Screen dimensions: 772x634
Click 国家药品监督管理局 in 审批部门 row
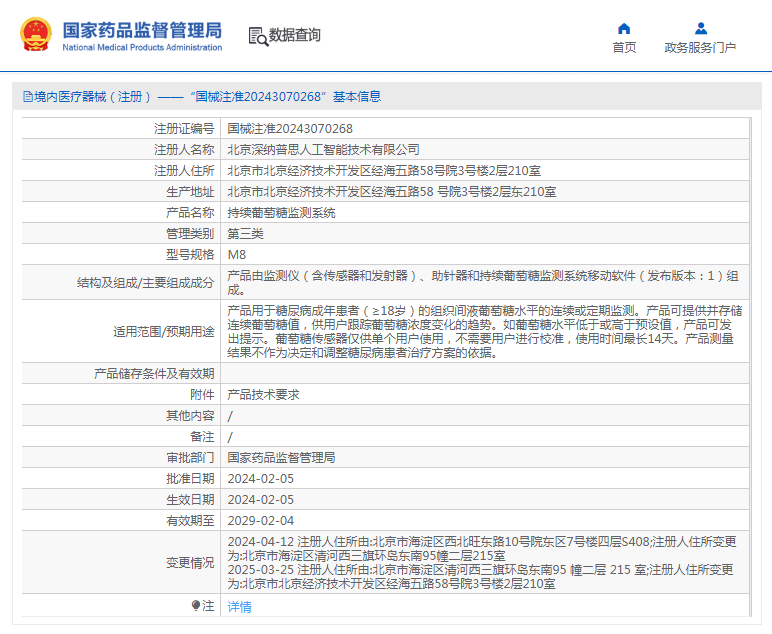[281, 458]
